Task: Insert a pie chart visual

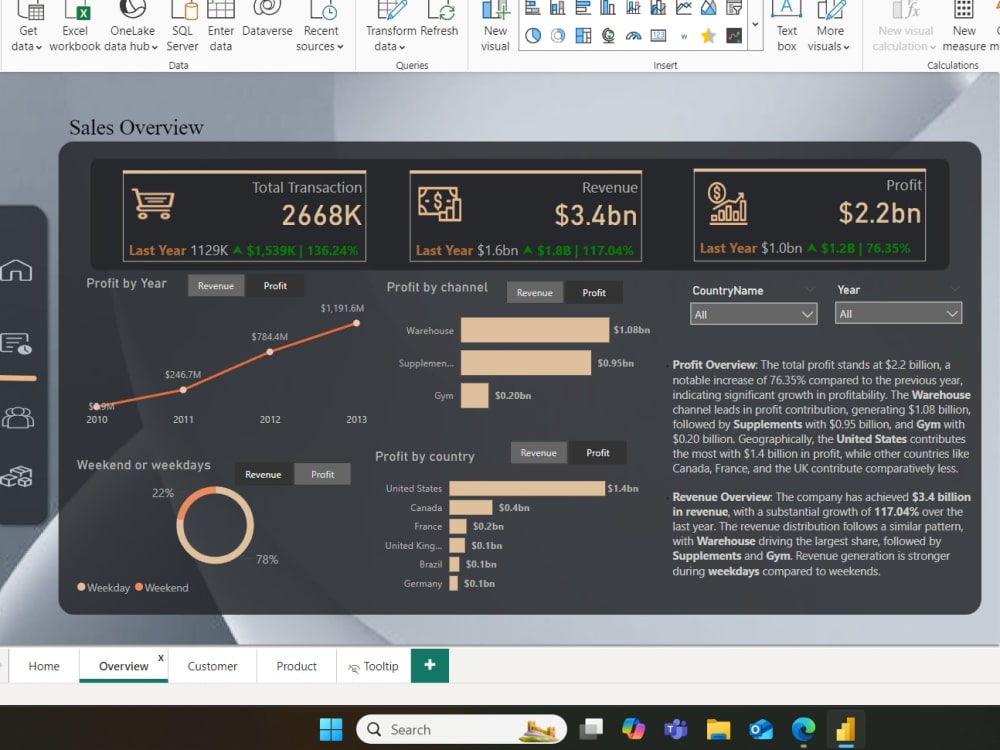Action: (x=531, y=35)
